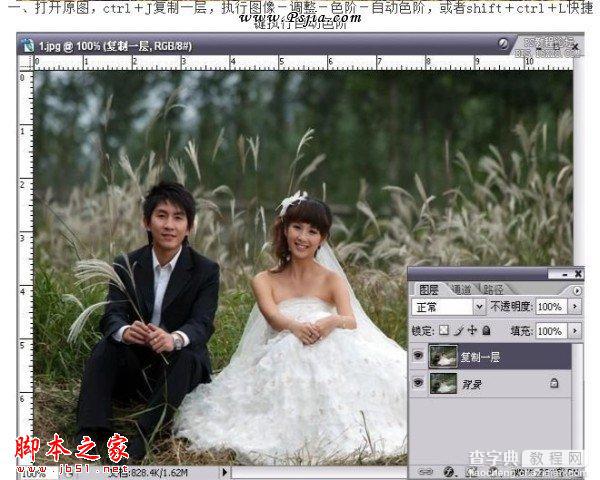Hide the 复制一层 layer via eye icon
The height and width of the screenshot is (480, 600).
click(x=418, y=356)
